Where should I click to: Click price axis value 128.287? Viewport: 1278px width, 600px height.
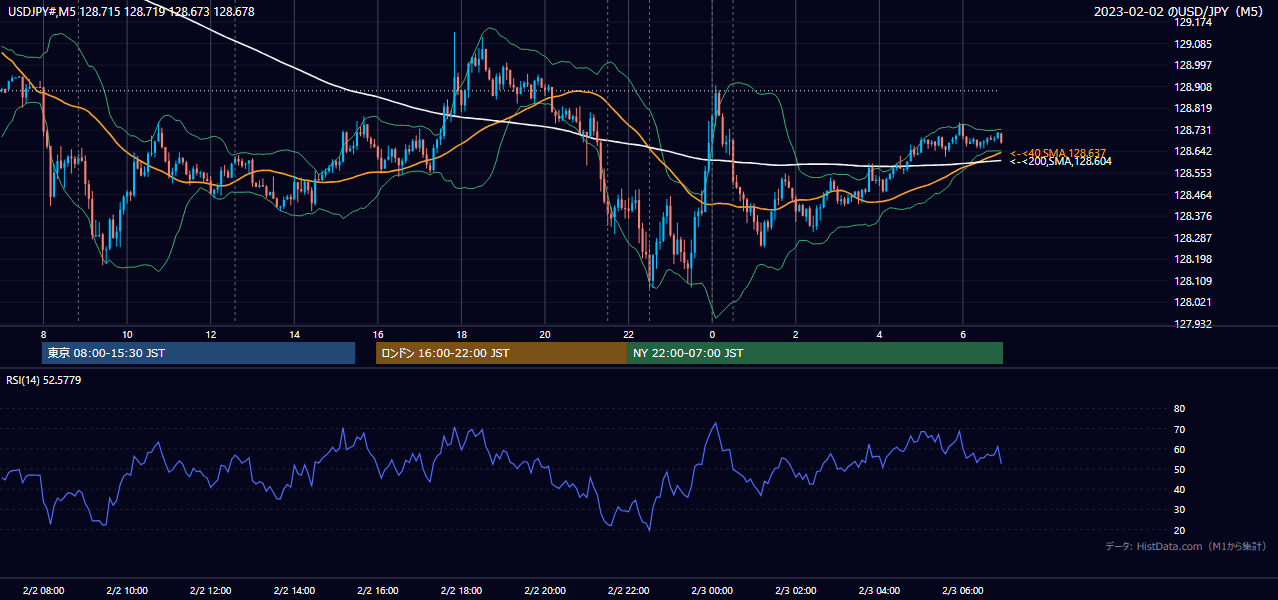[x=1193, y=238]
